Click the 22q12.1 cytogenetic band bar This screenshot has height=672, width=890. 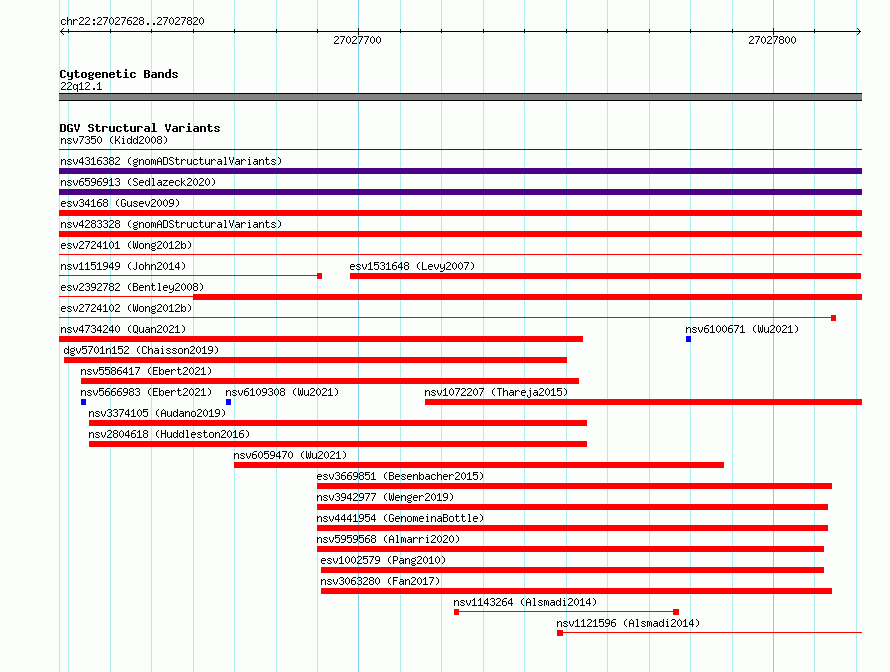pyautogui.click(x=460, y=97)
